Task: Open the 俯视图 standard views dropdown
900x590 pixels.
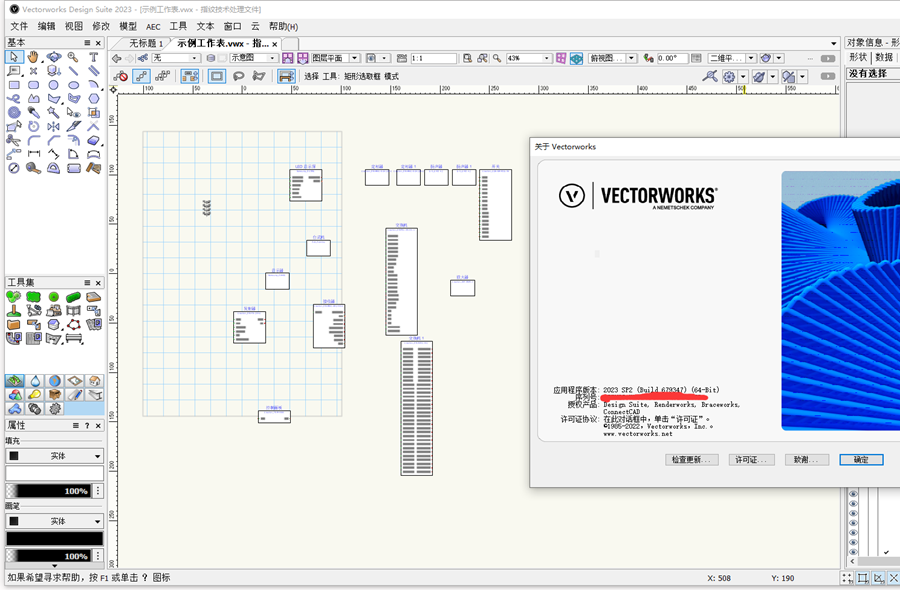Action: (x=613, y=58)
